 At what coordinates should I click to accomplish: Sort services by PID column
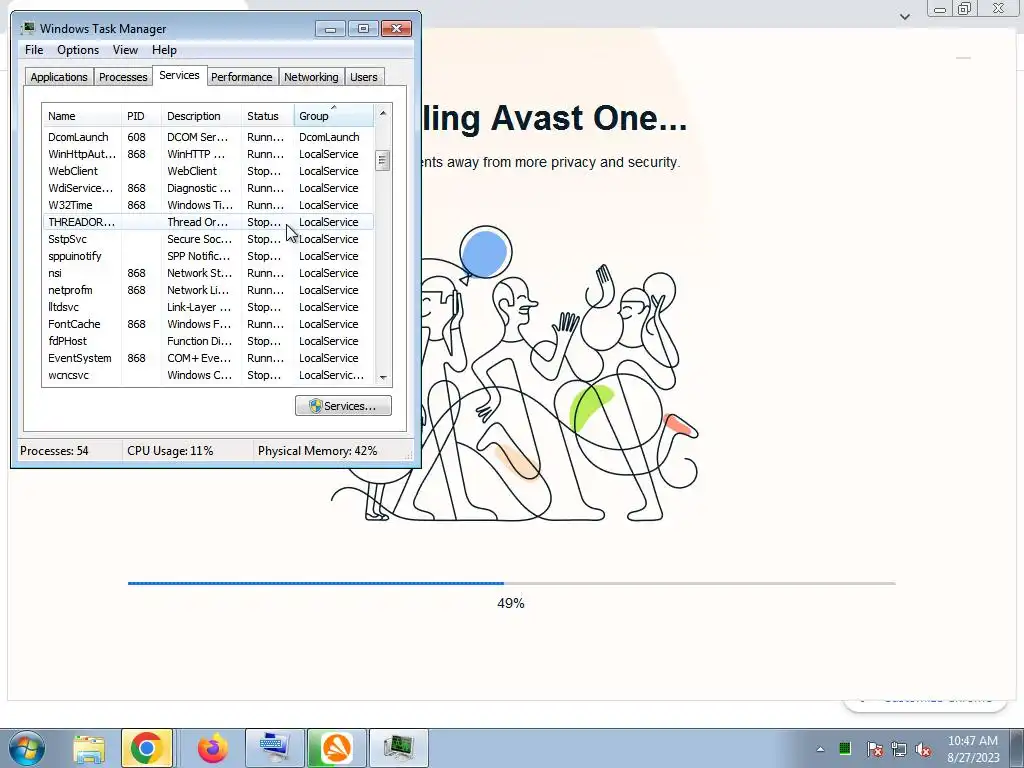pos(141,116)
